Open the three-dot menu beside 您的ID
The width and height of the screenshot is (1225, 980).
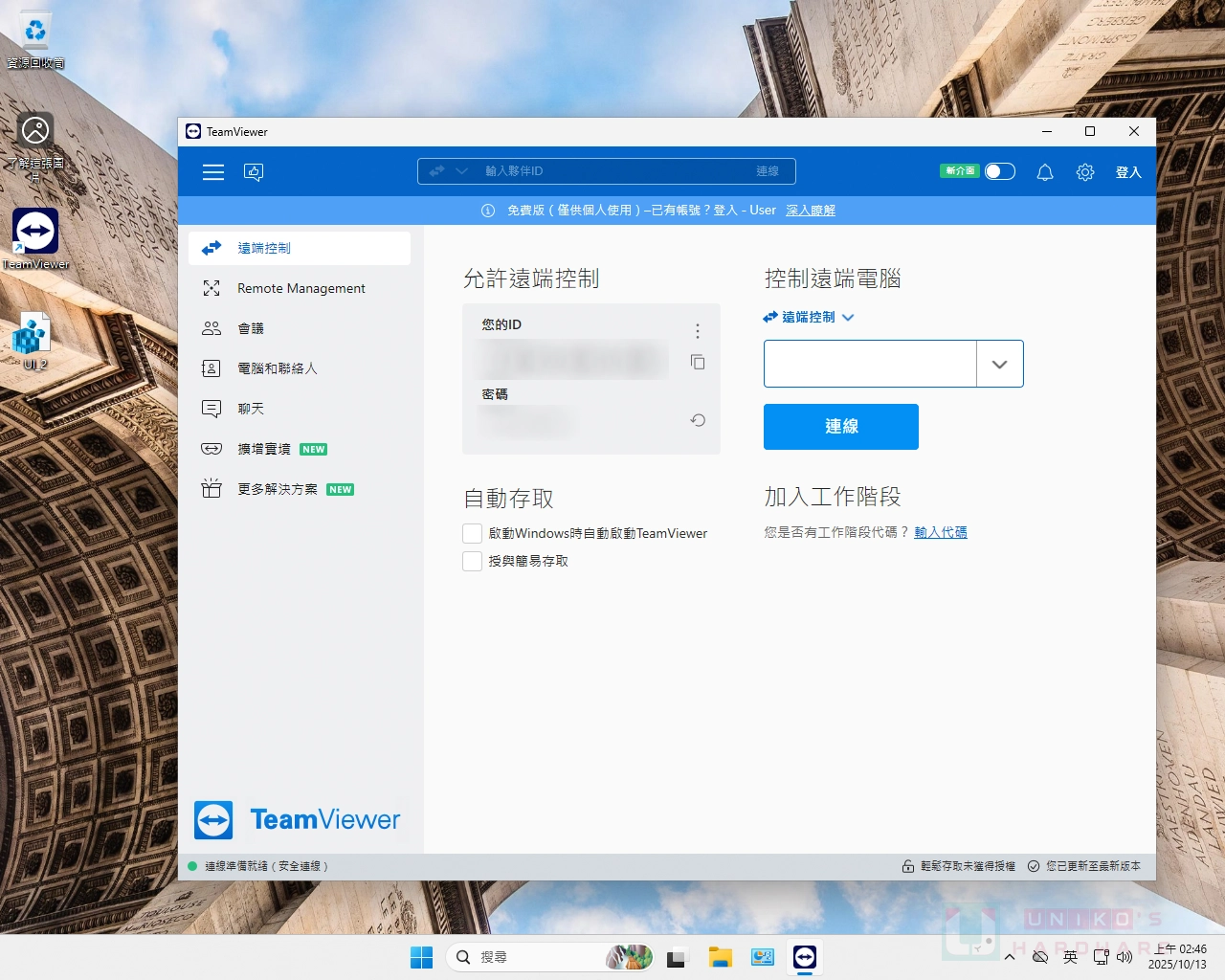698,331
